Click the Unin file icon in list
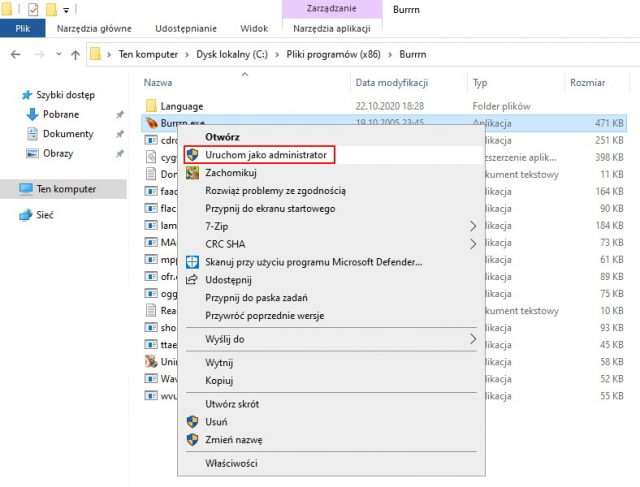 tap(151, 361)
